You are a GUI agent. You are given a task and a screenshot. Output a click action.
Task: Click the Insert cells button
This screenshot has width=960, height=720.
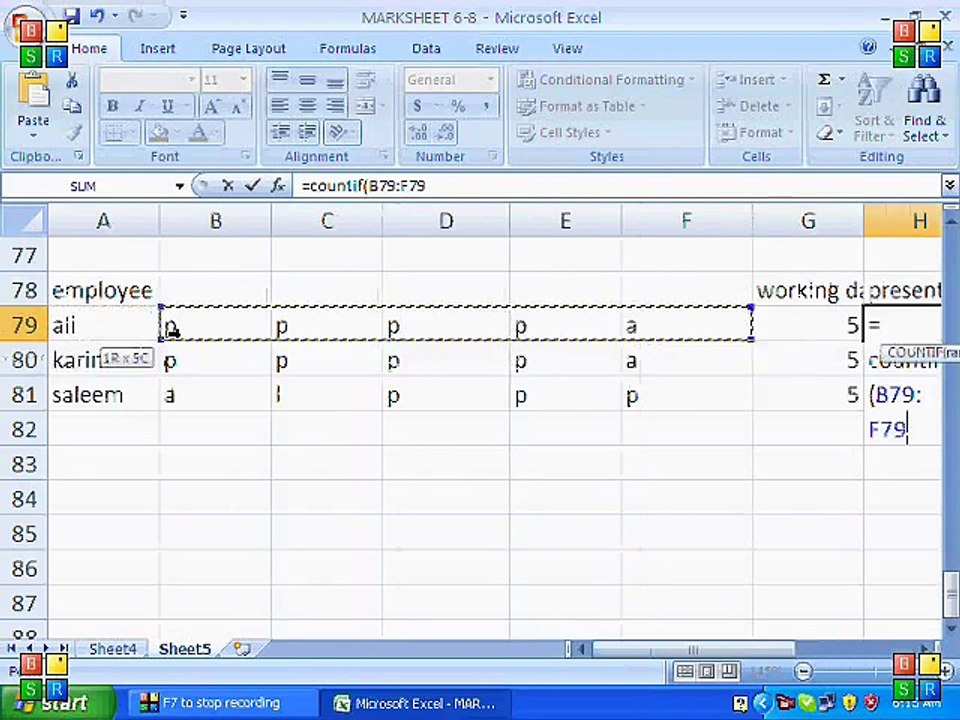tap(751, 80)
